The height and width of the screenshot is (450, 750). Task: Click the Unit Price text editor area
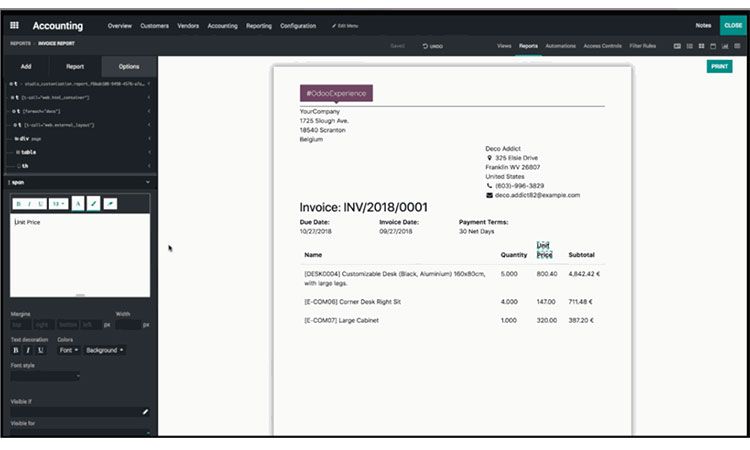tap(80, 255)
